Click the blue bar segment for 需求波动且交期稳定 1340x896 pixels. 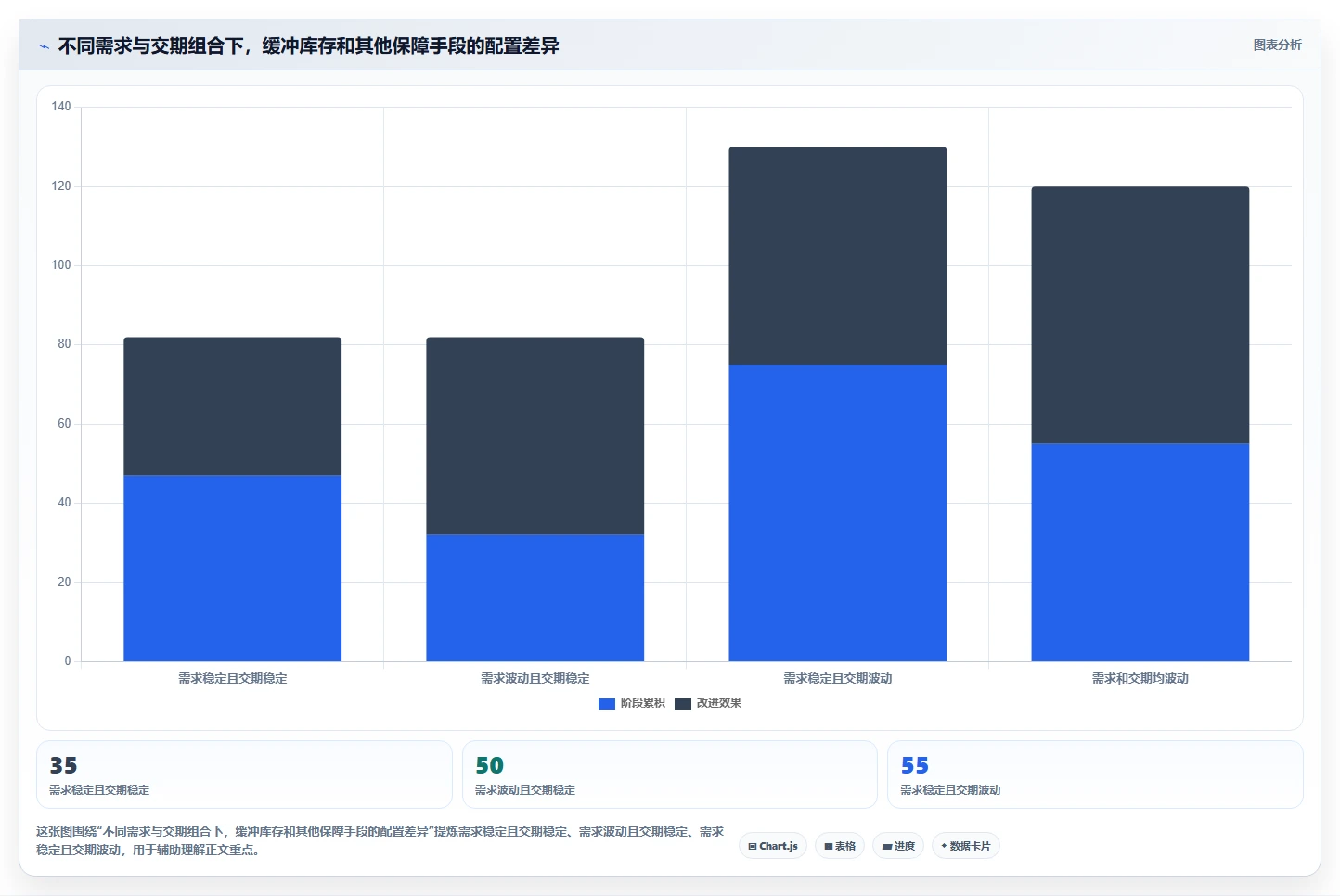(x=535, y=598)
